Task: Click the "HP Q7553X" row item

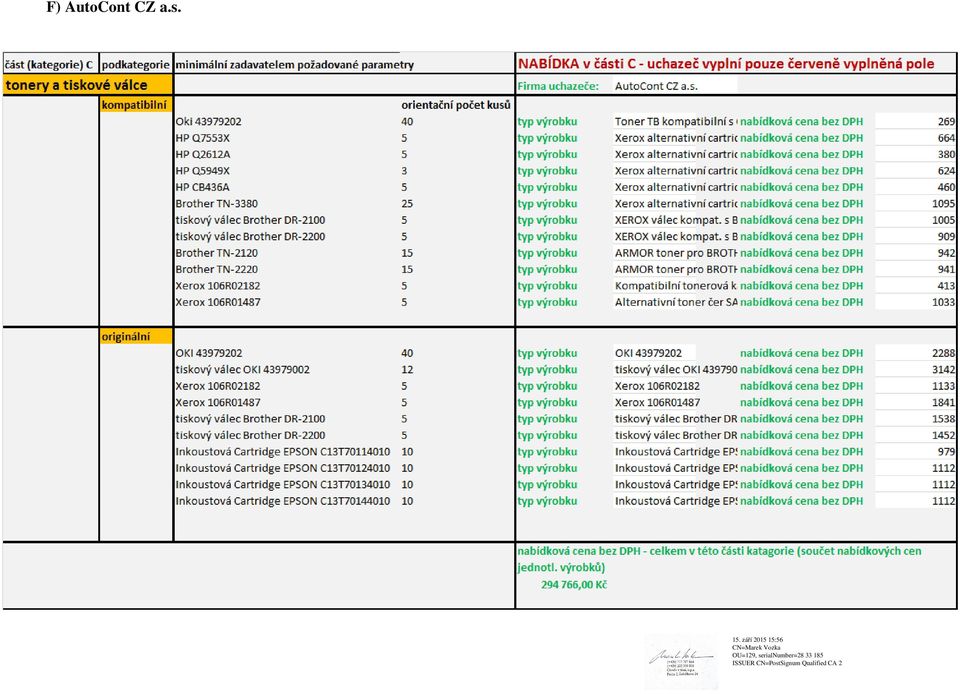Action: coord(203,138)
